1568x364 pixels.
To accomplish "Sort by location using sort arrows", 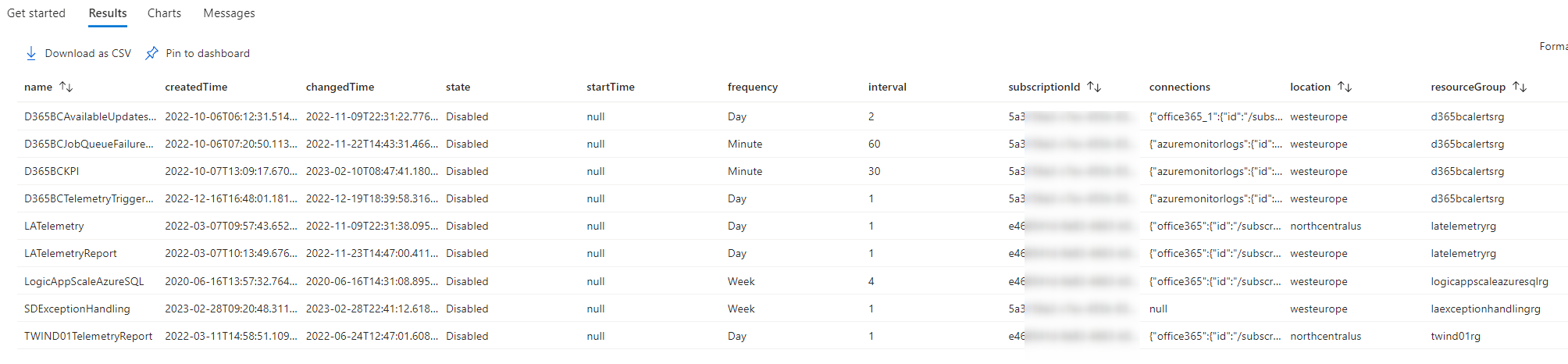I will 1345,87.
